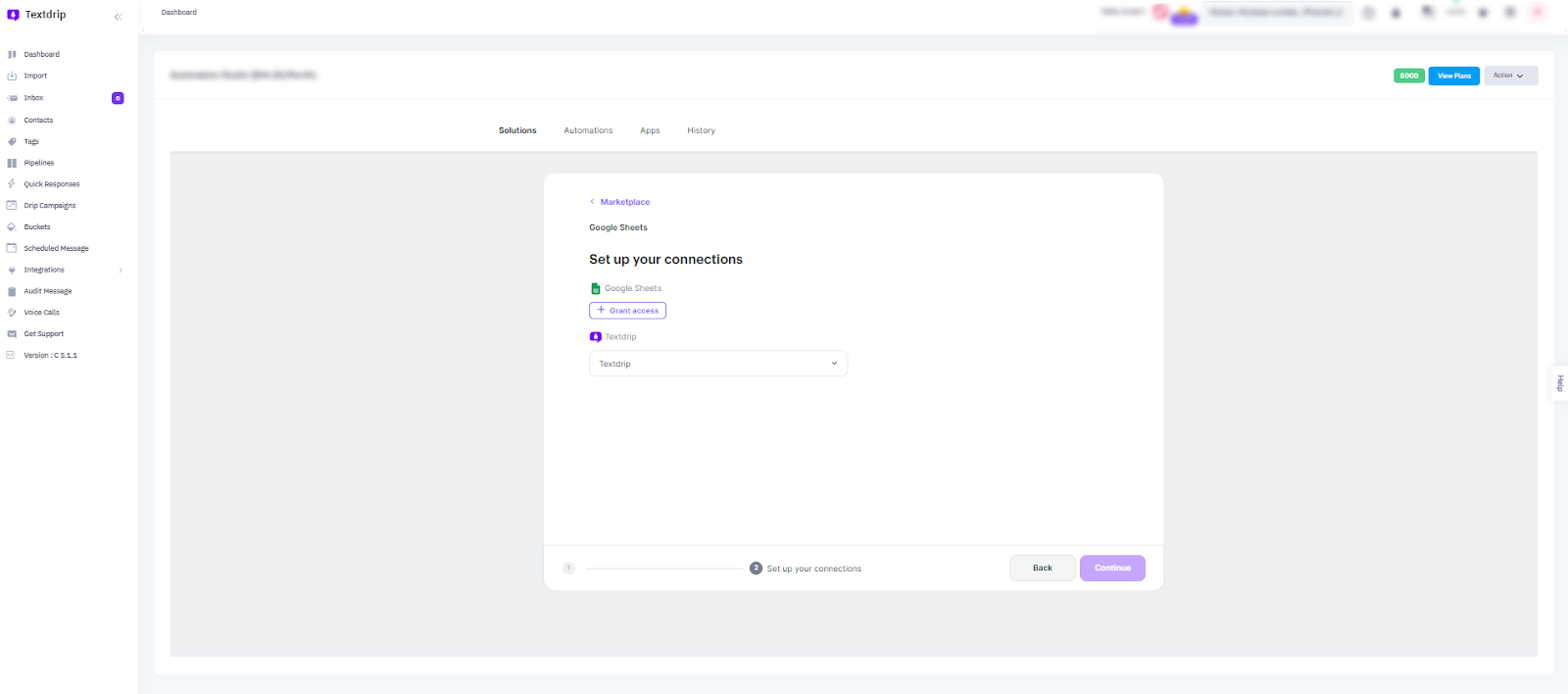Click the green 5000 credits badge
This screenshot has height=694, width=1568.
[x=1409, y=75]
